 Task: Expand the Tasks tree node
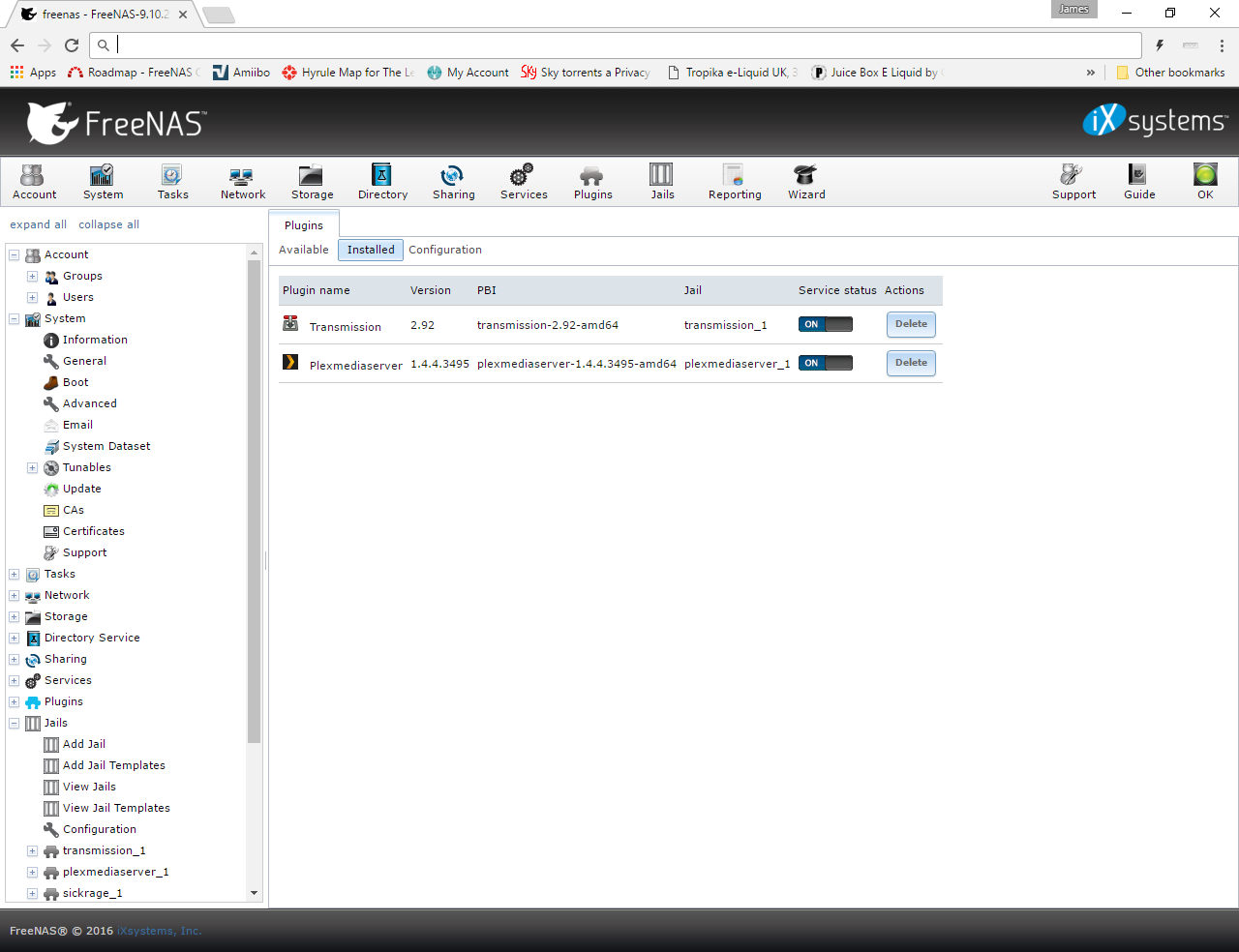(x=15, y=575)
